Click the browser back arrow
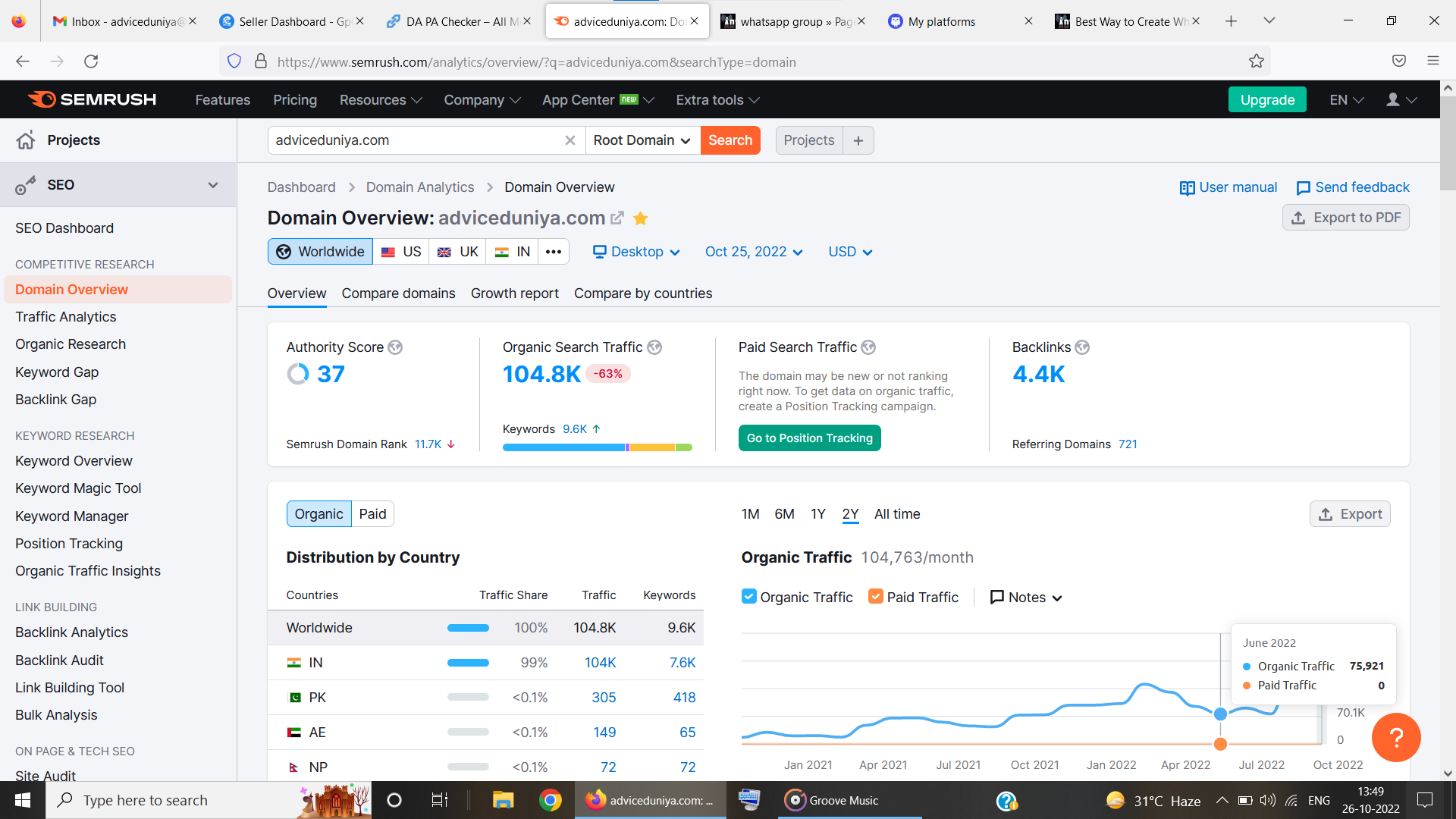The image size is (1456, 819). click(x=23, y=61)
